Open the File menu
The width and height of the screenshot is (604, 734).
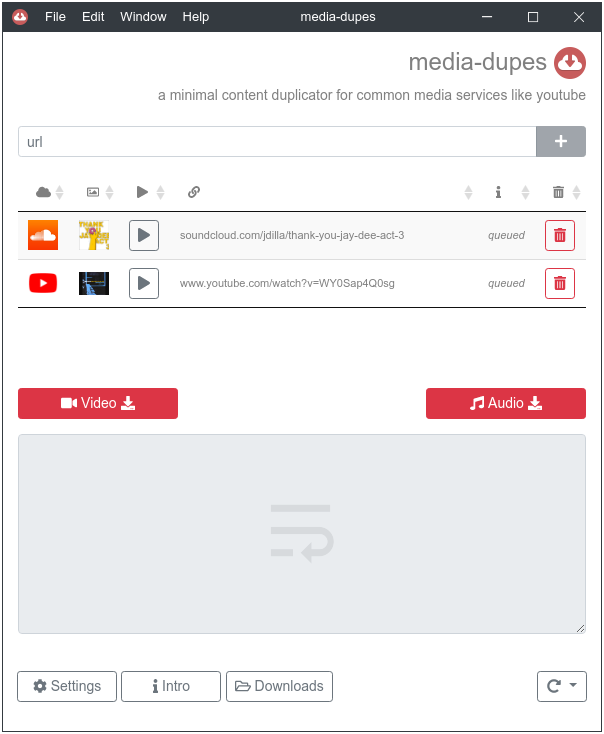pyautogui.click(x=55, y=17)
